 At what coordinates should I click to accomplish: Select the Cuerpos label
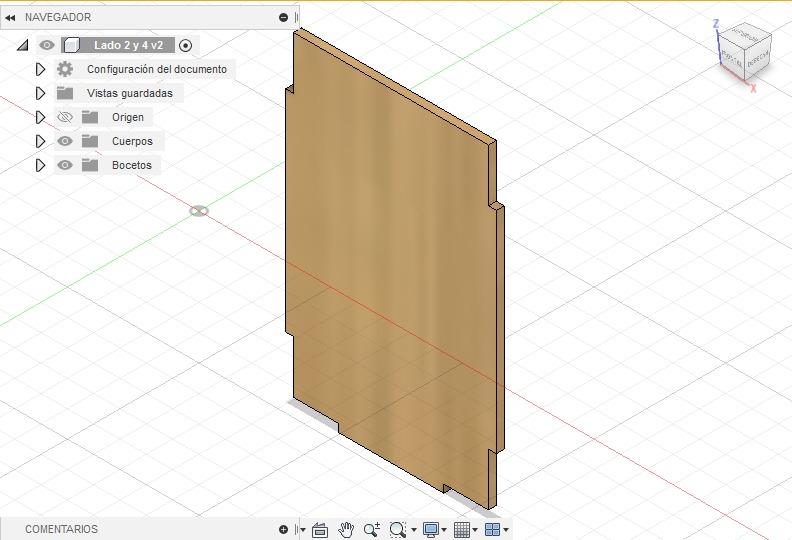click(132, 141)
